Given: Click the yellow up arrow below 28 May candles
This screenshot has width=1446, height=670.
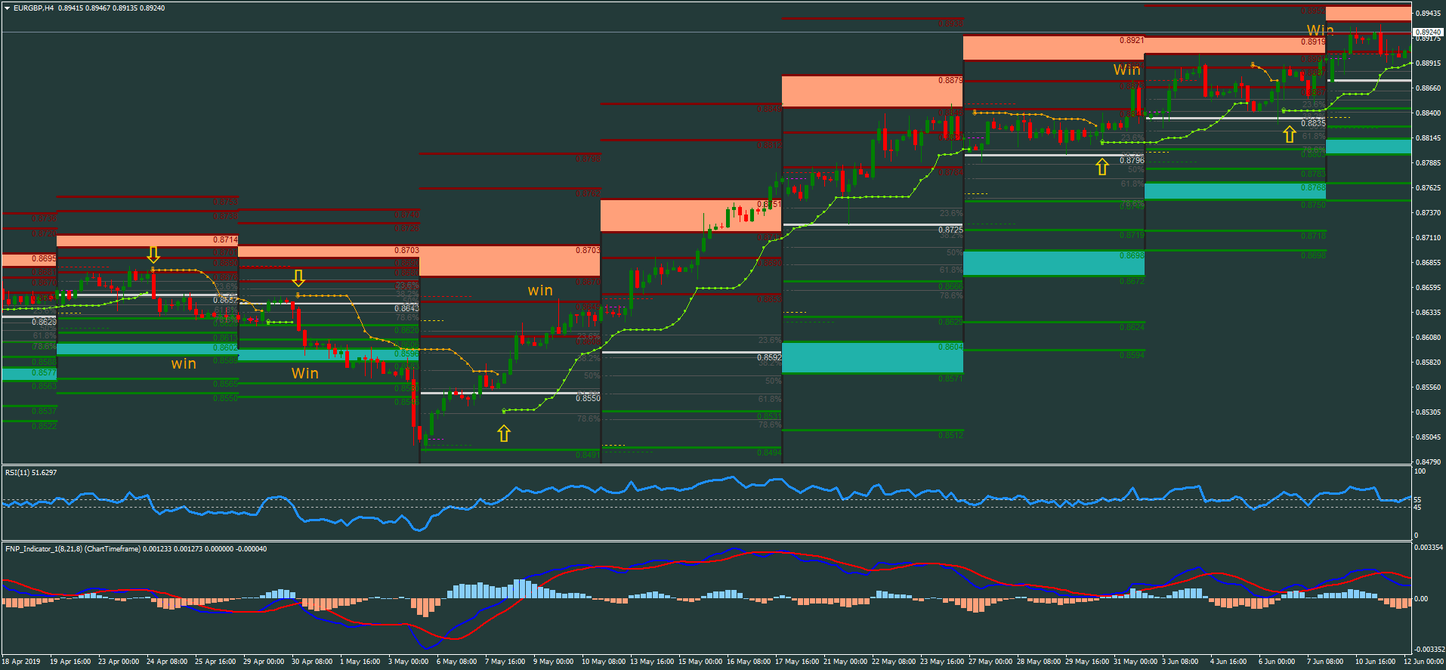Looking at the screenshot, I should (1101, 165).
